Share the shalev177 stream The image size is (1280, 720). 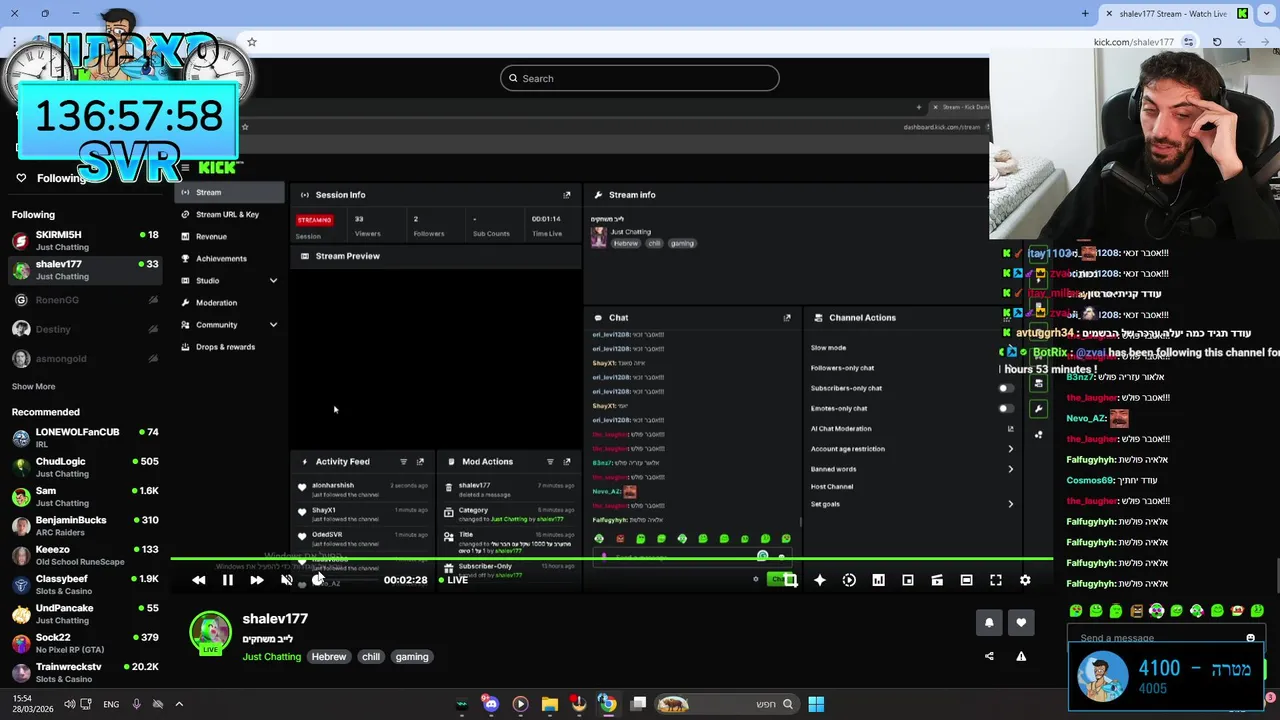989,656
